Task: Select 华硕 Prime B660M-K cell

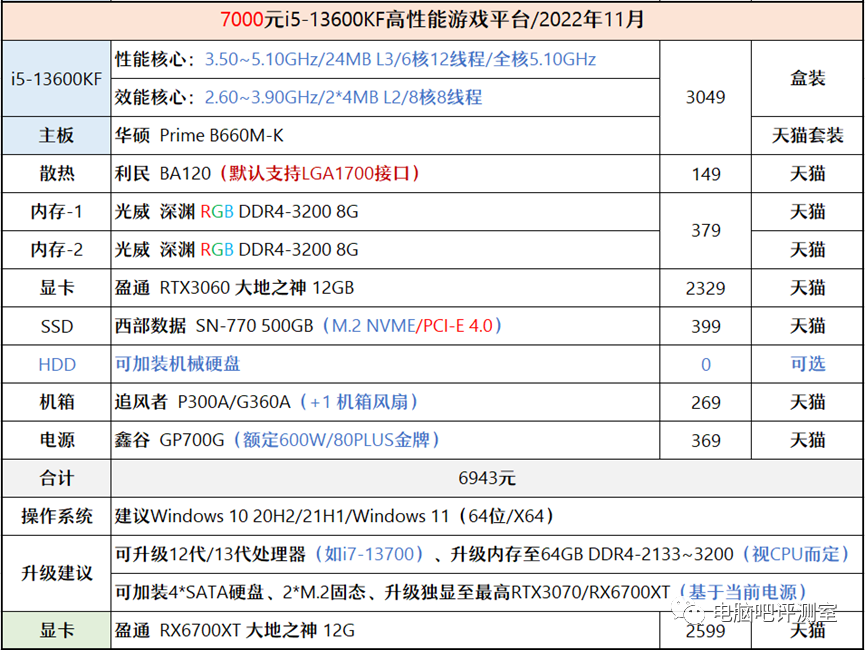Action: point(385,135)
